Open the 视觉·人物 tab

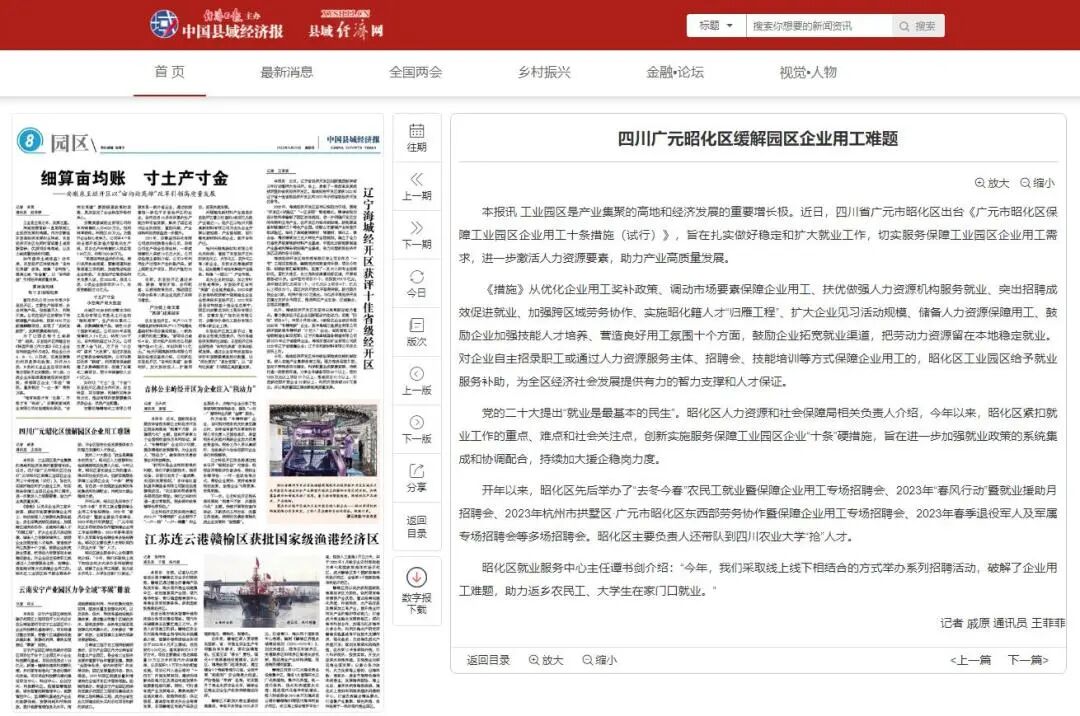click(807, 72)
